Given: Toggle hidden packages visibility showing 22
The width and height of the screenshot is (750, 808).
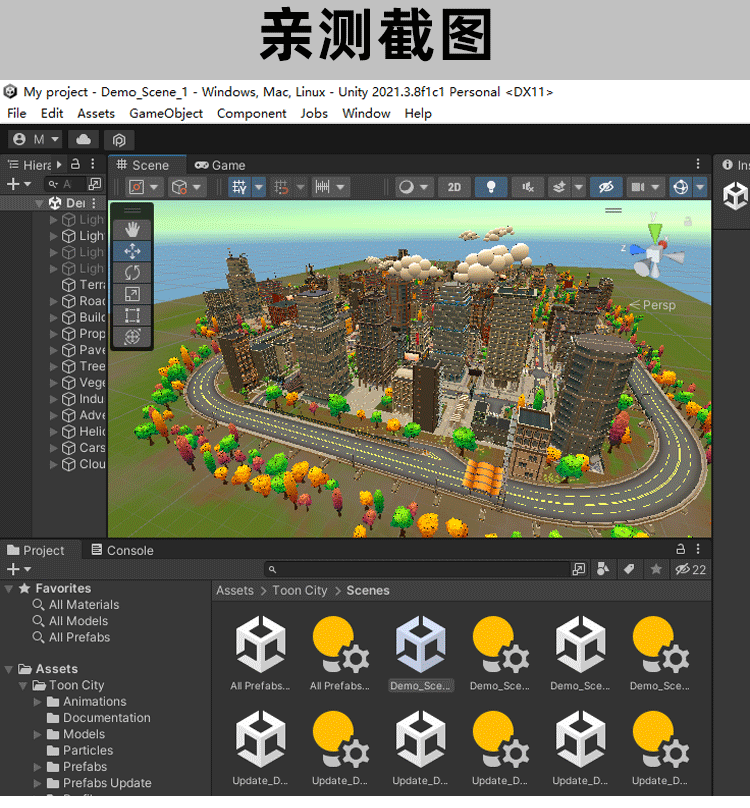Looking at the screenshot, I should (690, 569).
